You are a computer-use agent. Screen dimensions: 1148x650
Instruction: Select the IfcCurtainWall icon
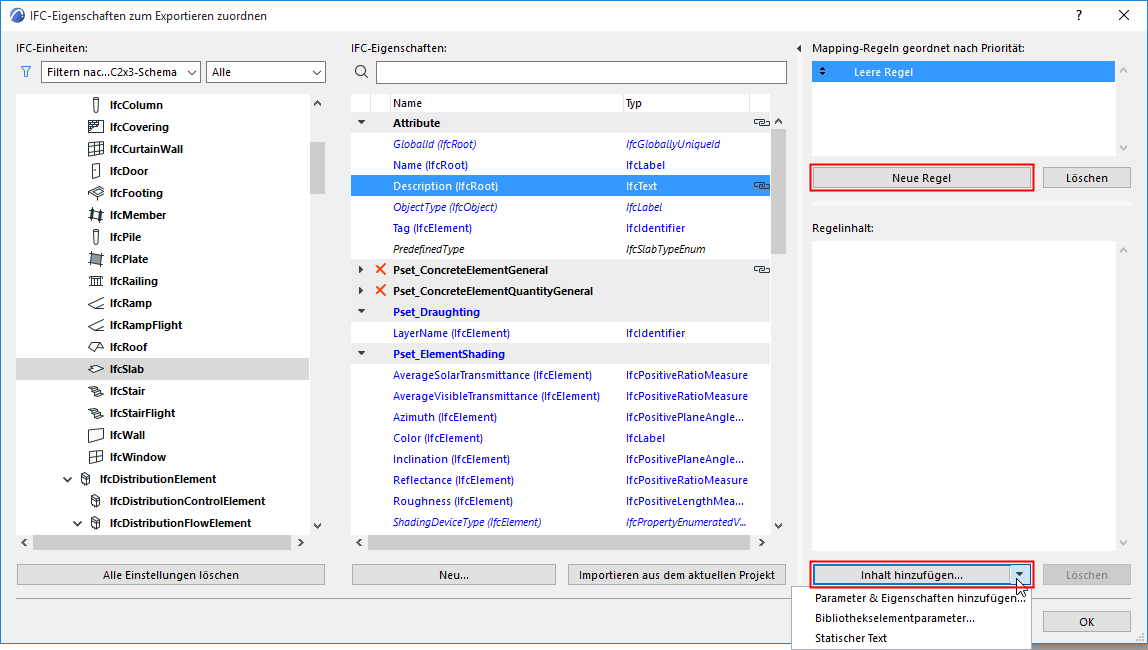96,149
